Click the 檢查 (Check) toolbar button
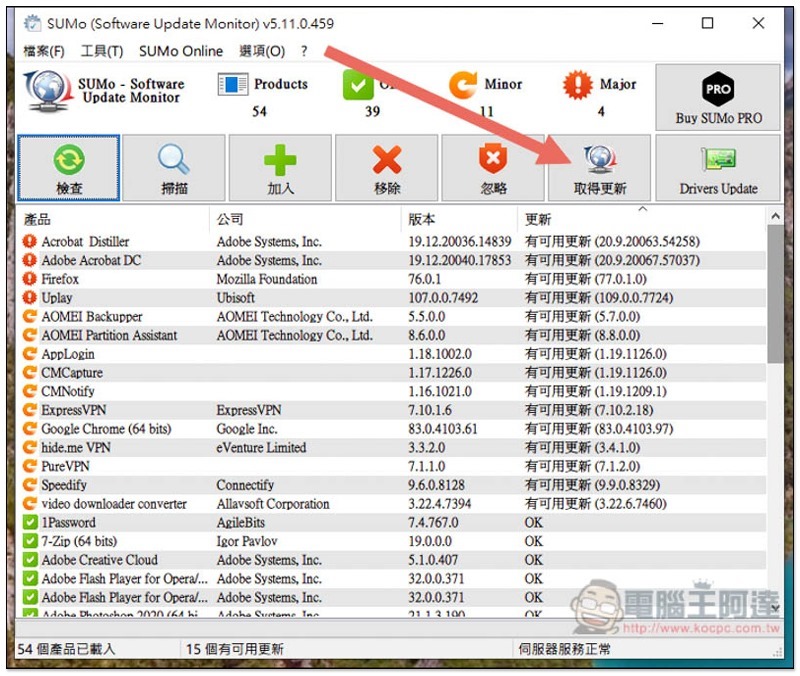 69,168
